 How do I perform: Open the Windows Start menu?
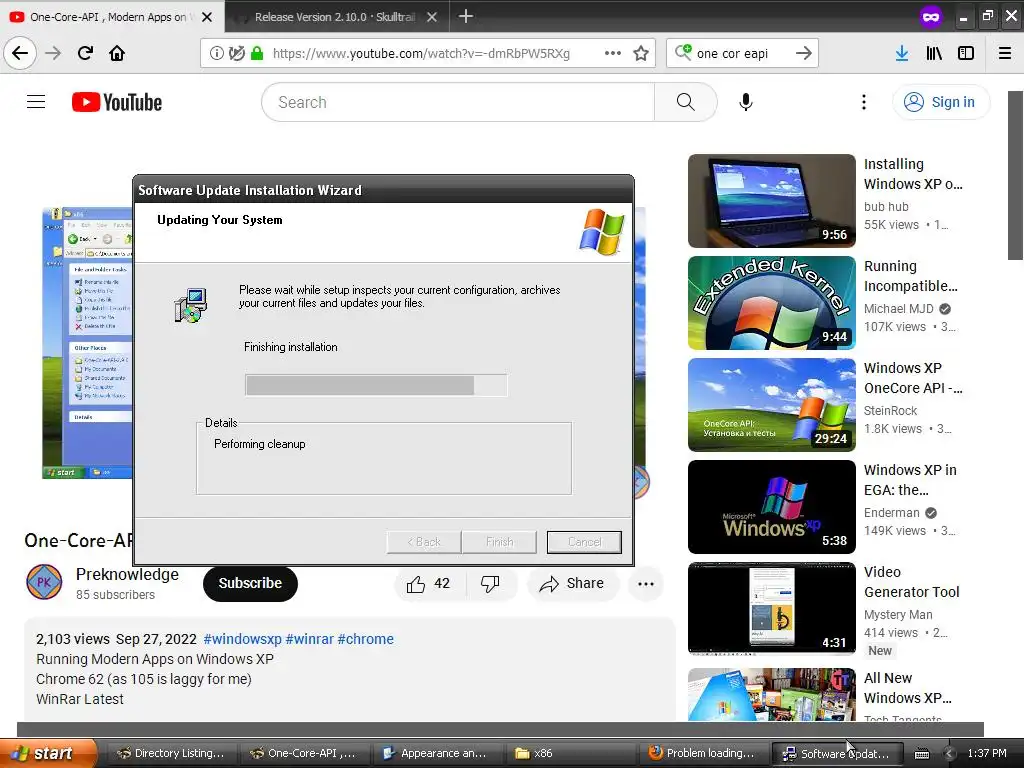pyautogui.click(x=48, y=753)
